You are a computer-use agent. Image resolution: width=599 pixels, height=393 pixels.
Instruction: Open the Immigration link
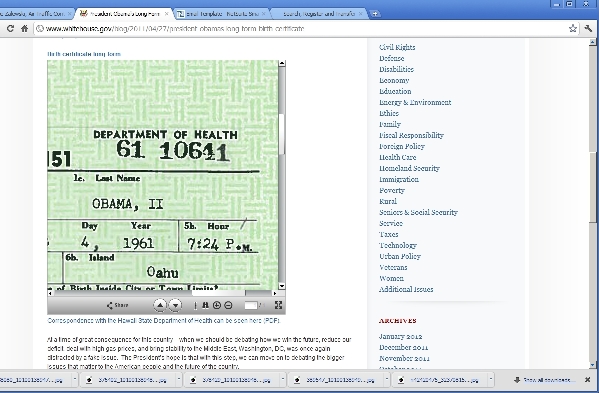(399, 179)
